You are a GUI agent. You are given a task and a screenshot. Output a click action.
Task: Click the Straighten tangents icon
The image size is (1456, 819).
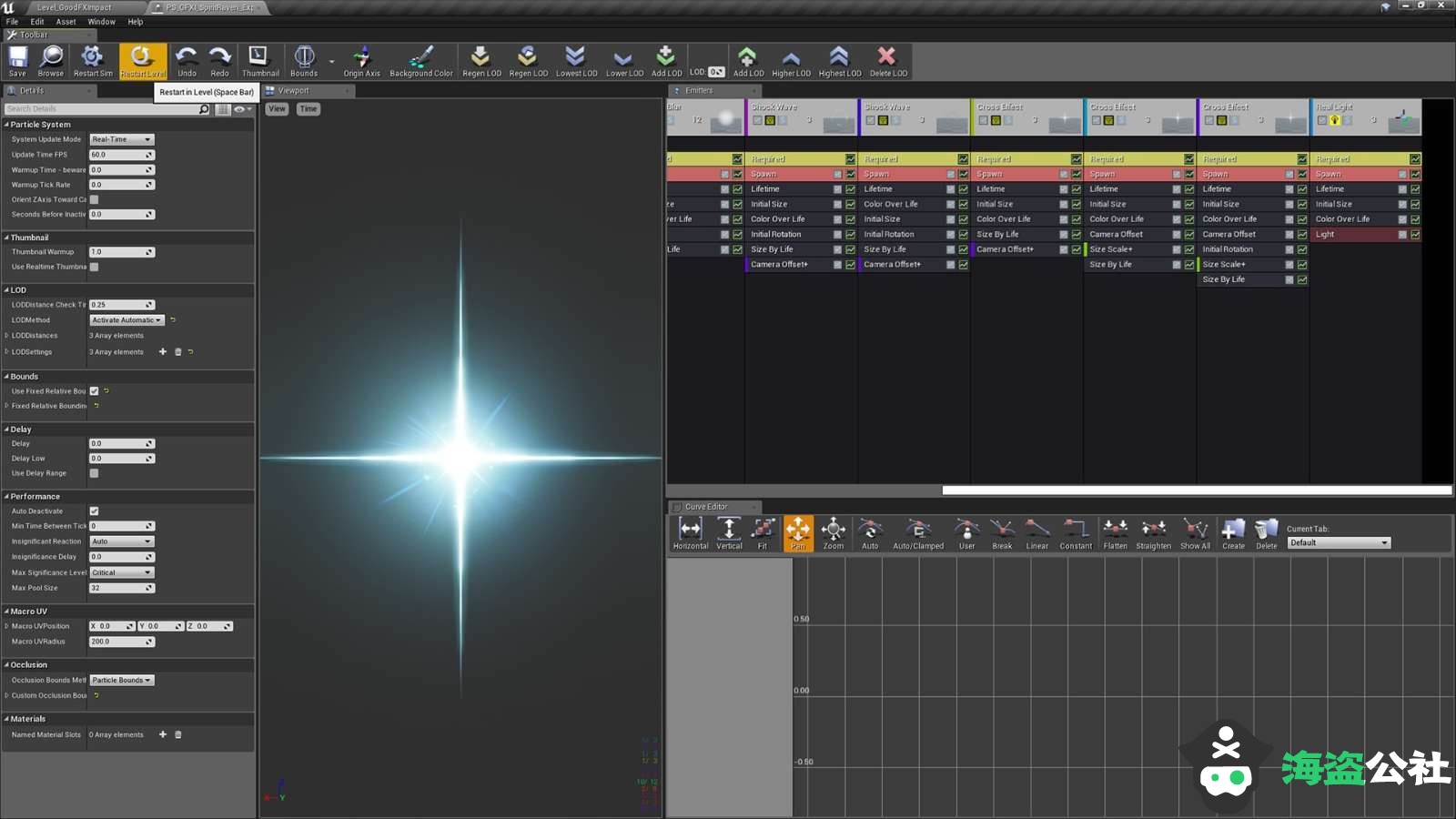pyautogui.click(x=1153, y=533)
